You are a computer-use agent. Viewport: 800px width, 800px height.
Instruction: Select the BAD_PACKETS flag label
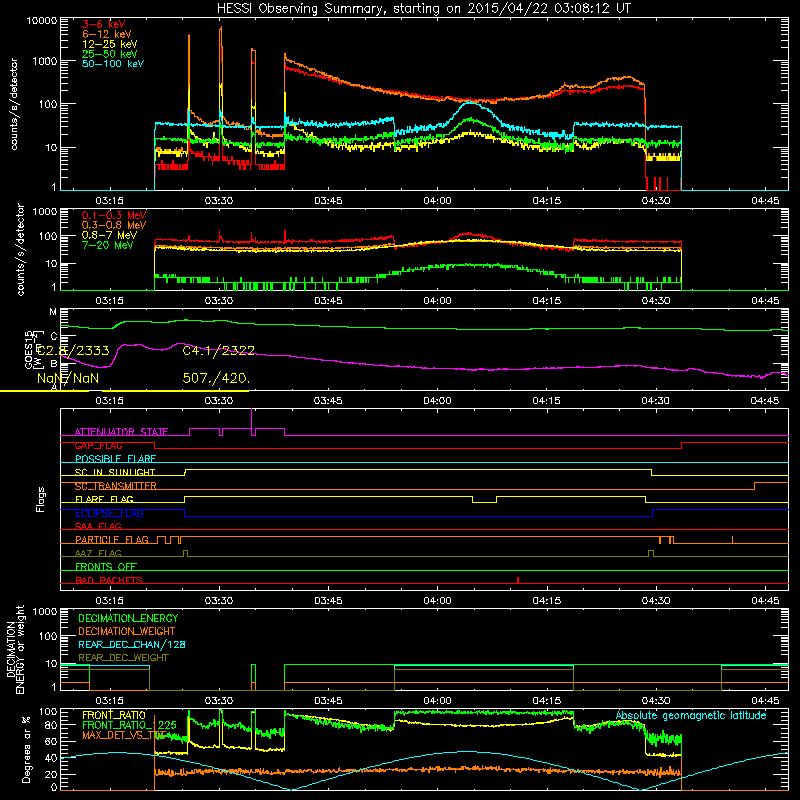point(109,580)
